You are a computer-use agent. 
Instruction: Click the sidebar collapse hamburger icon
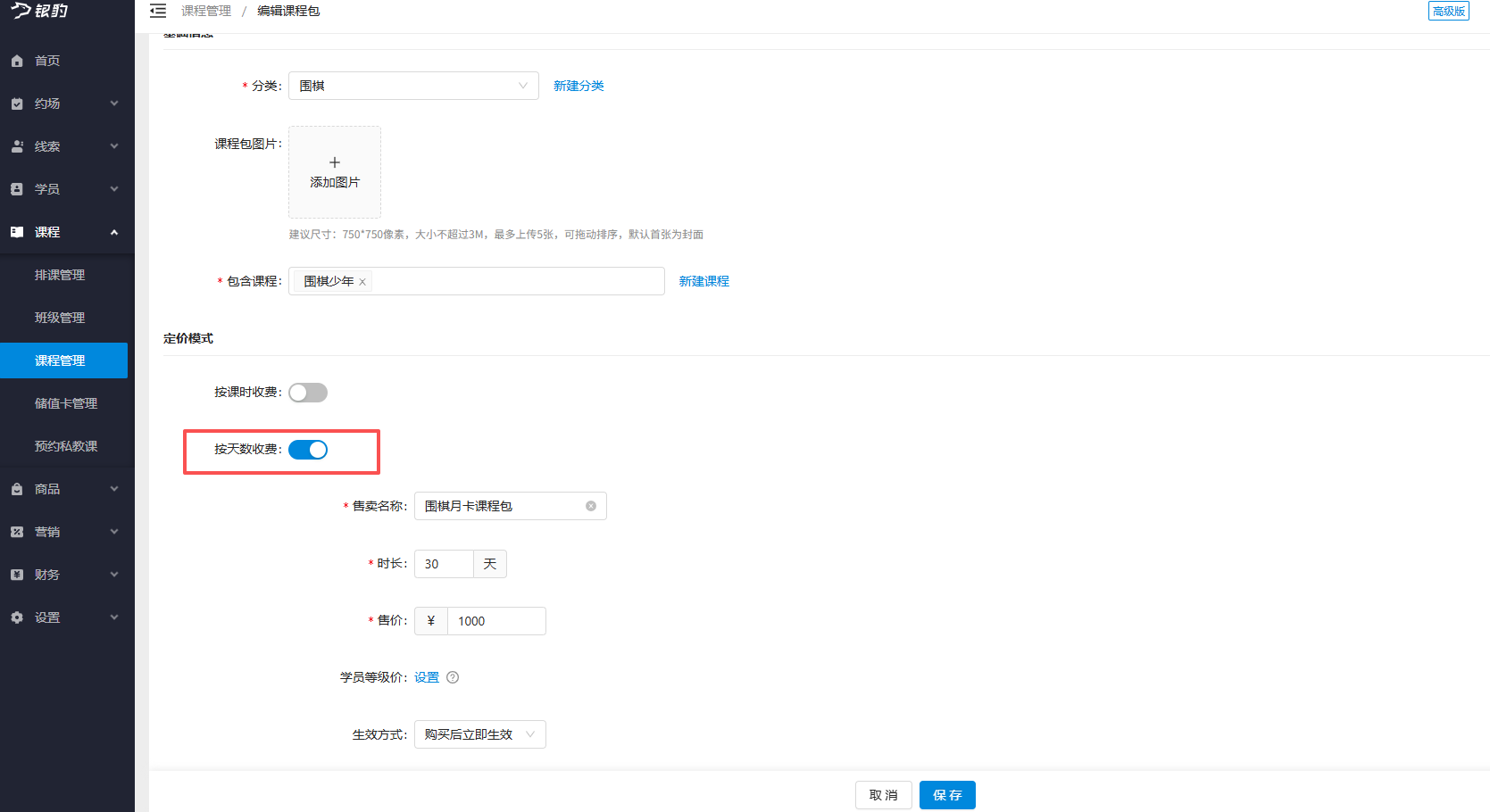pyautogui.click(x=158, y=11)
